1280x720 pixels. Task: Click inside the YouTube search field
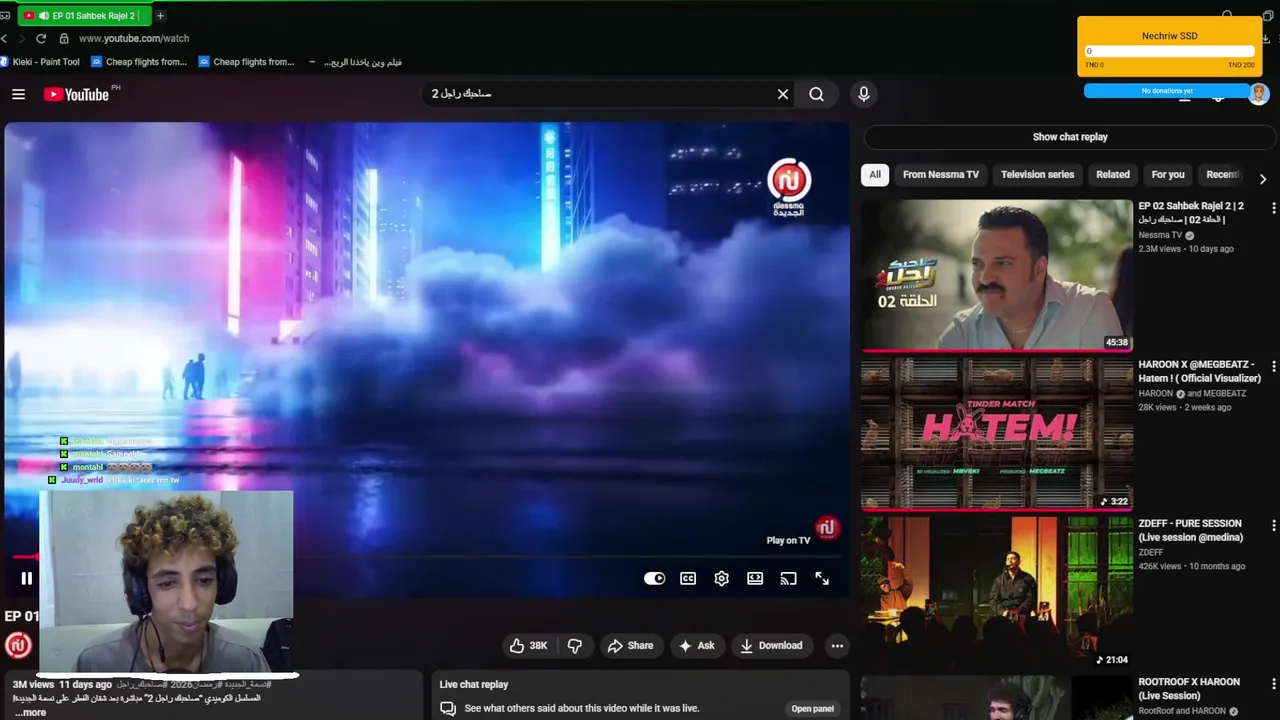coord(600,94)
